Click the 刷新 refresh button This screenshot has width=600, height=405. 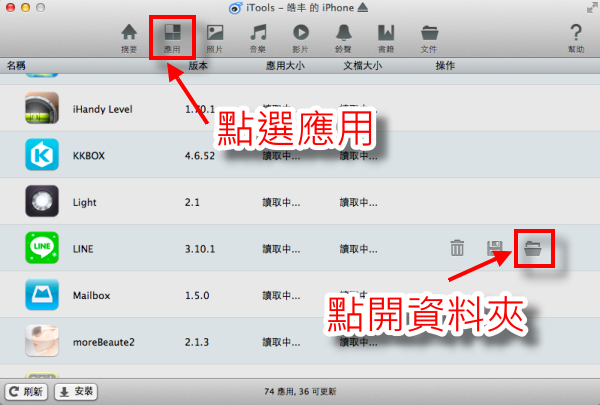(26, 391)
